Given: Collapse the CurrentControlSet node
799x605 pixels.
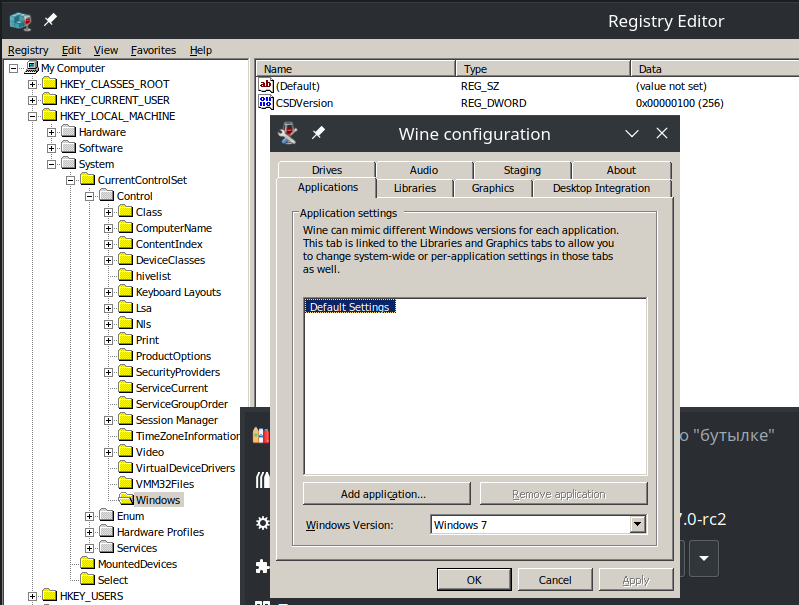Looking at the screenshot, I should 70,180.
